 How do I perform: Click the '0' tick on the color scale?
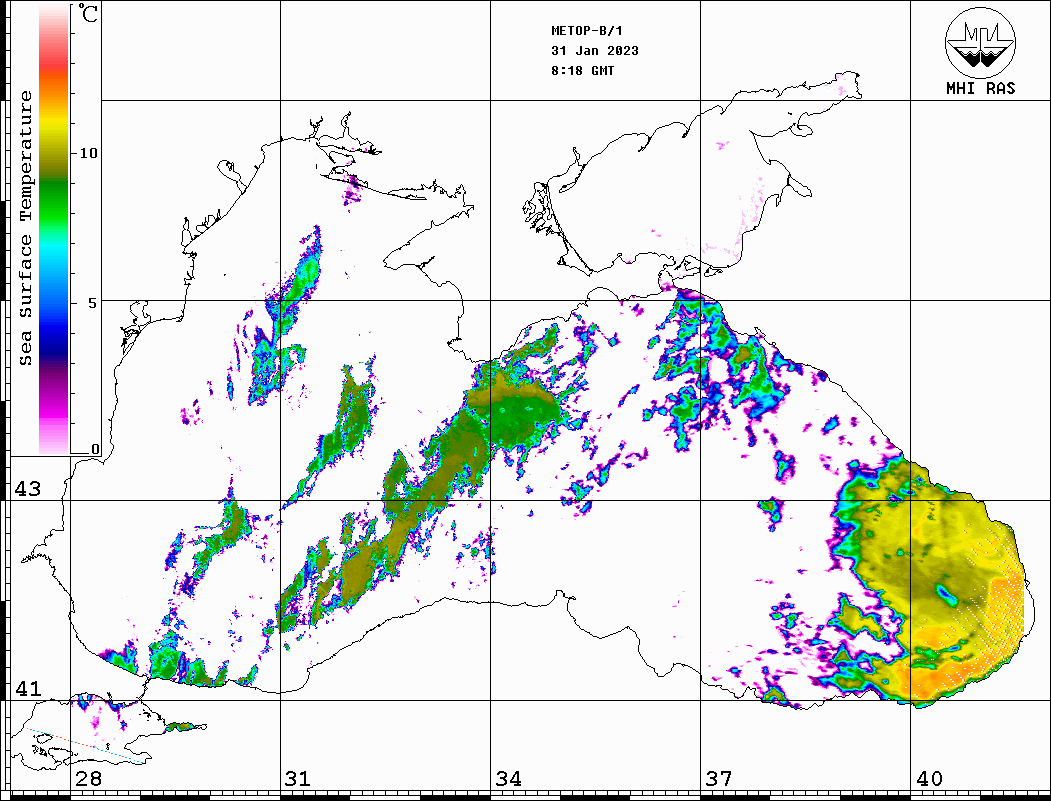[x=95, y=450]
